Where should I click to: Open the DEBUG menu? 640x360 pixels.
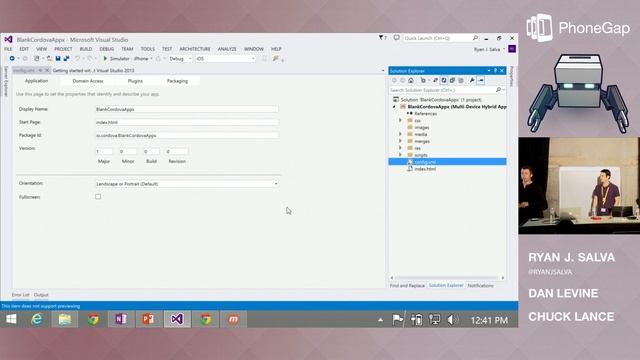107,49
